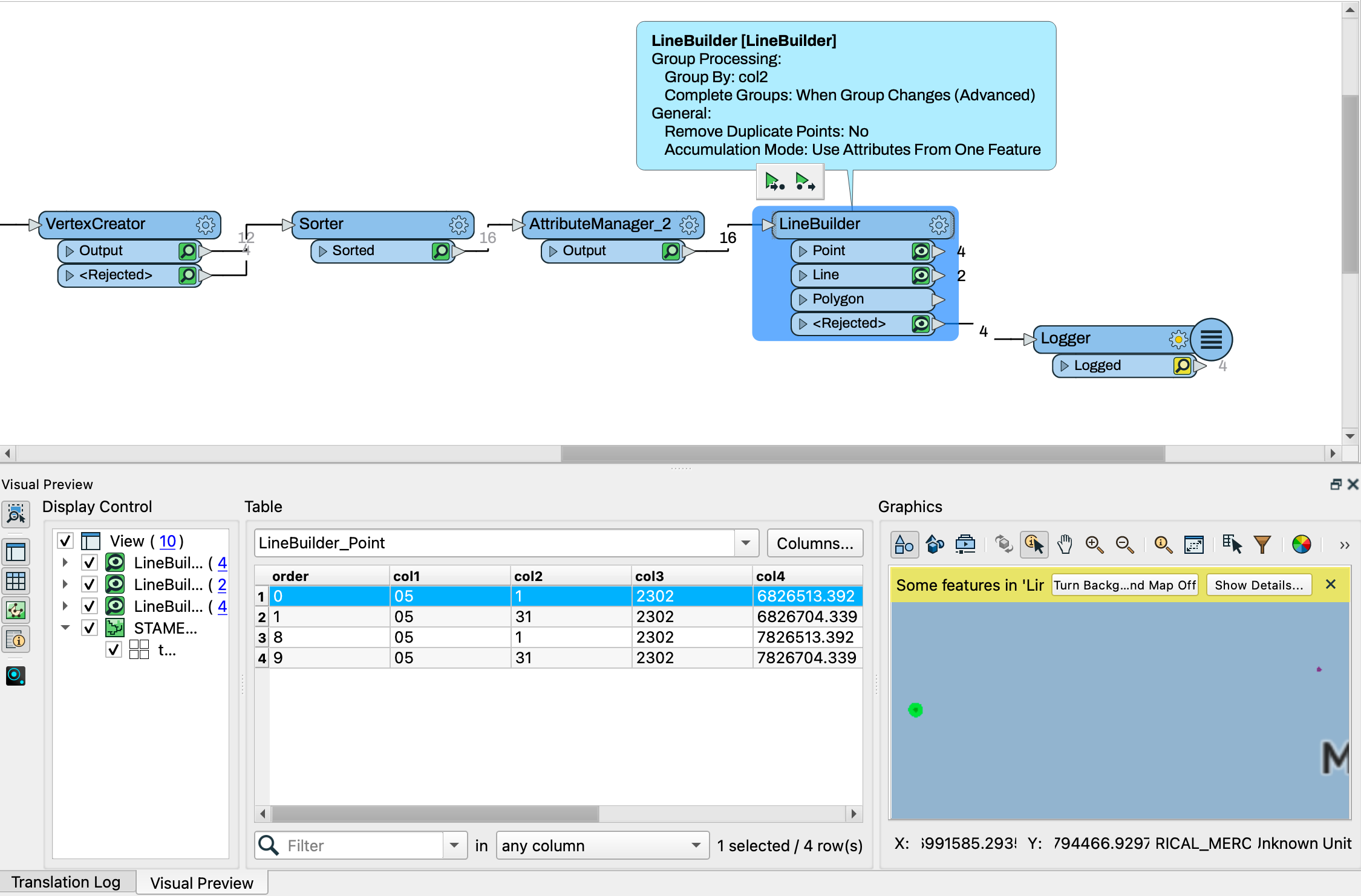Open Sorter transformer parameters gear
The image size is (1361, 896).
[x=459, y=225]
